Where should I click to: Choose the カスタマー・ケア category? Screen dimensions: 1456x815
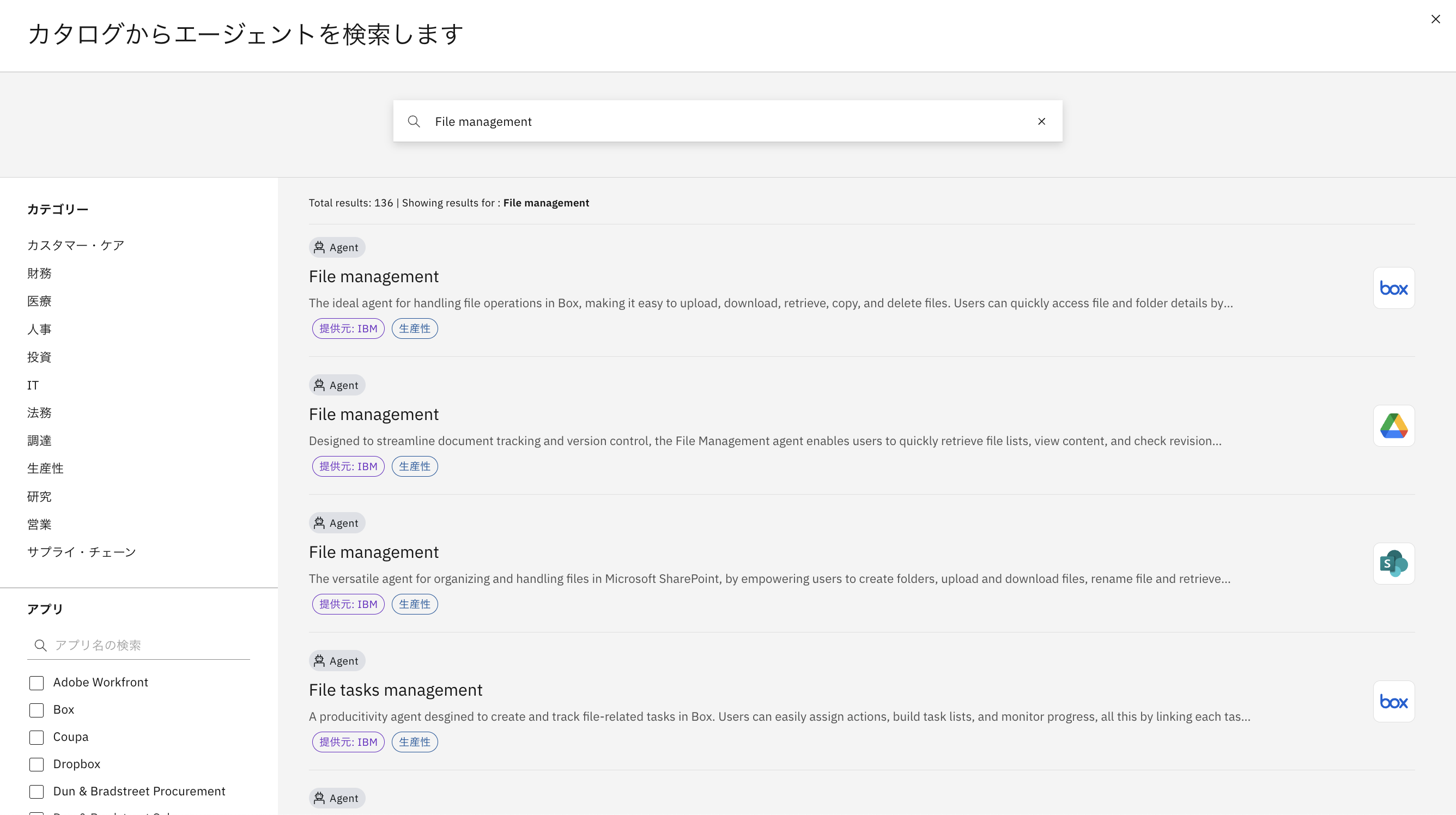(76, 245)
